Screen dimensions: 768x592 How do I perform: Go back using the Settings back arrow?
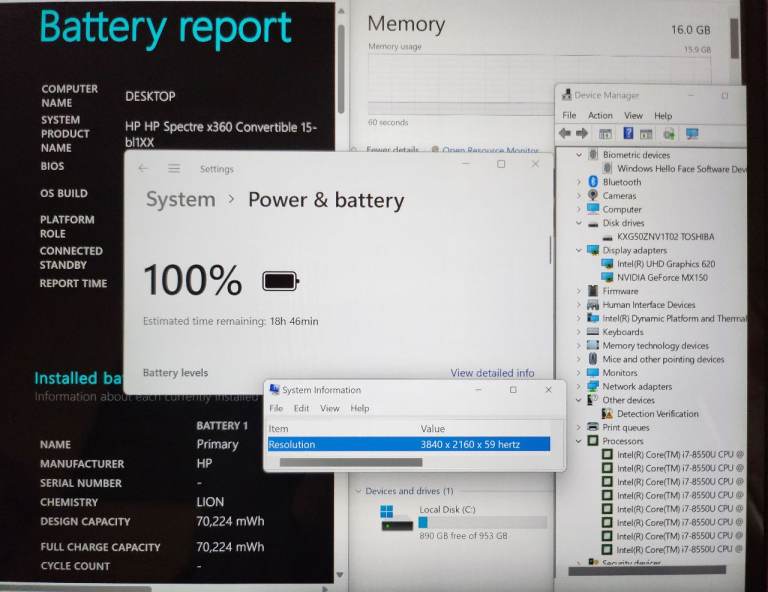[143, 169]
